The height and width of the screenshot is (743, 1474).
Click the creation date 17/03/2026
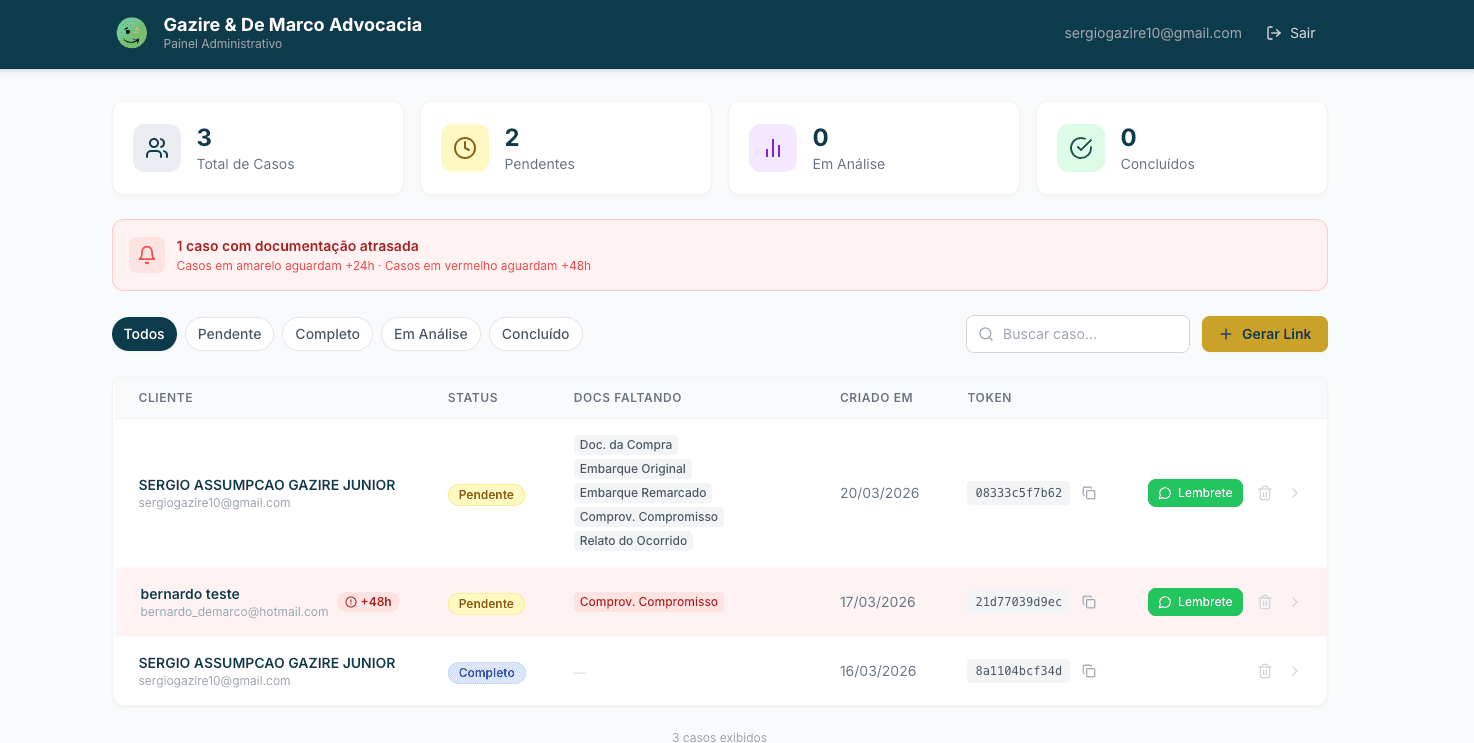[878, 602]
